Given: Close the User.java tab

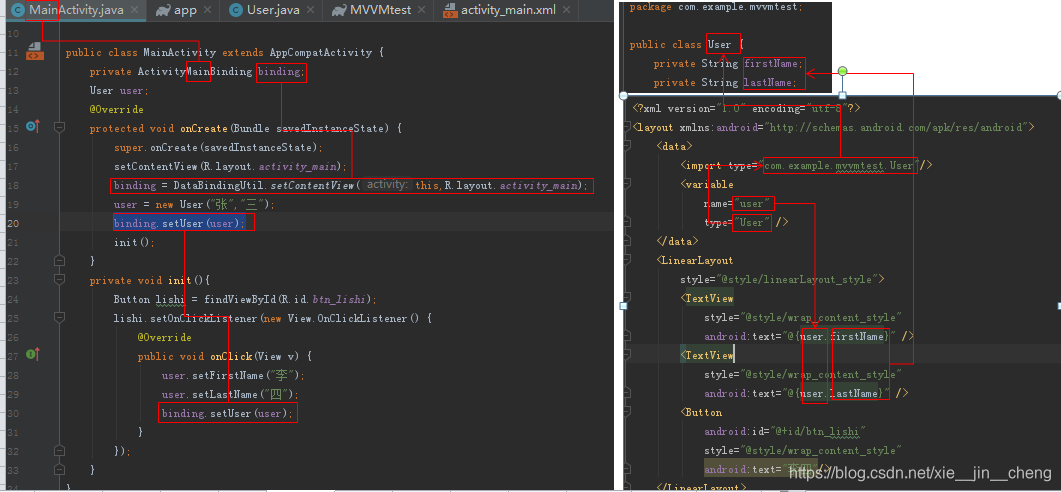Looking at the screenshot, I should [311, 11].
